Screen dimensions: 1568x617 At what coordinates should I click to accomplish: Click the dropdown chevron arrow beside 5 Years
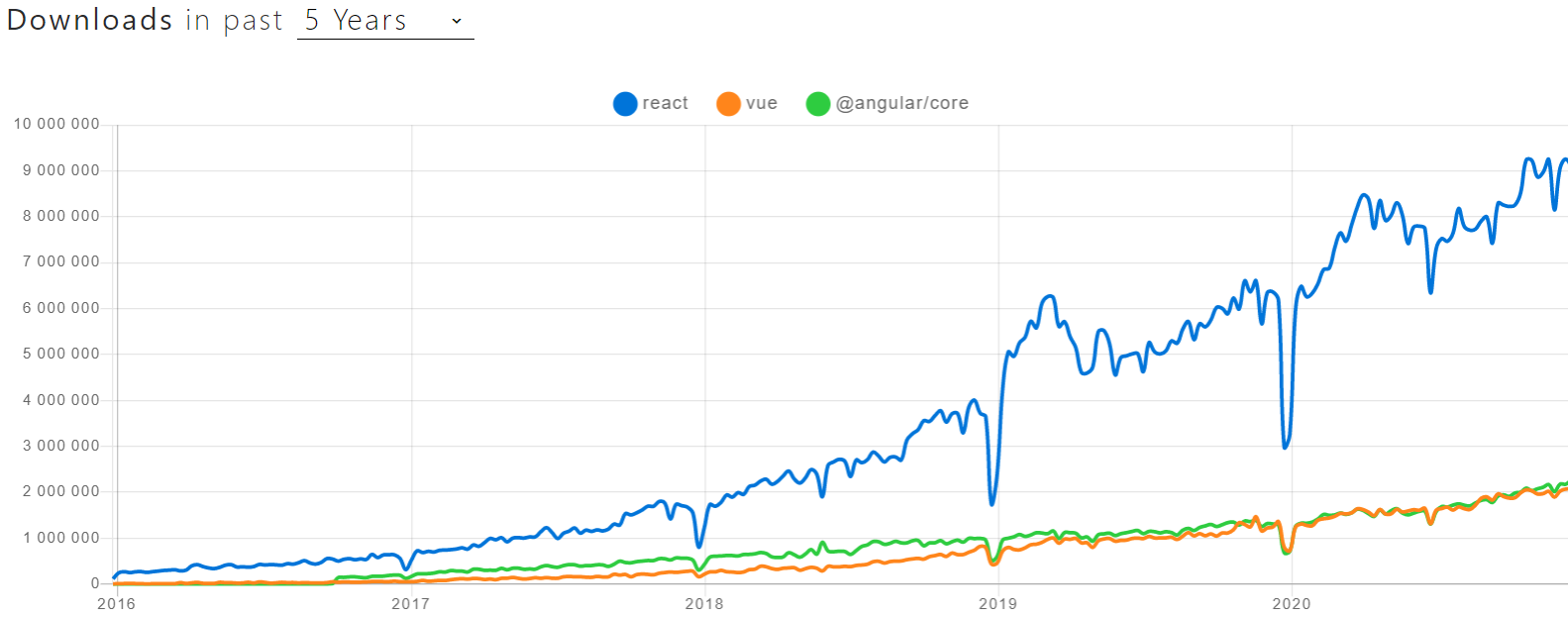457,21
